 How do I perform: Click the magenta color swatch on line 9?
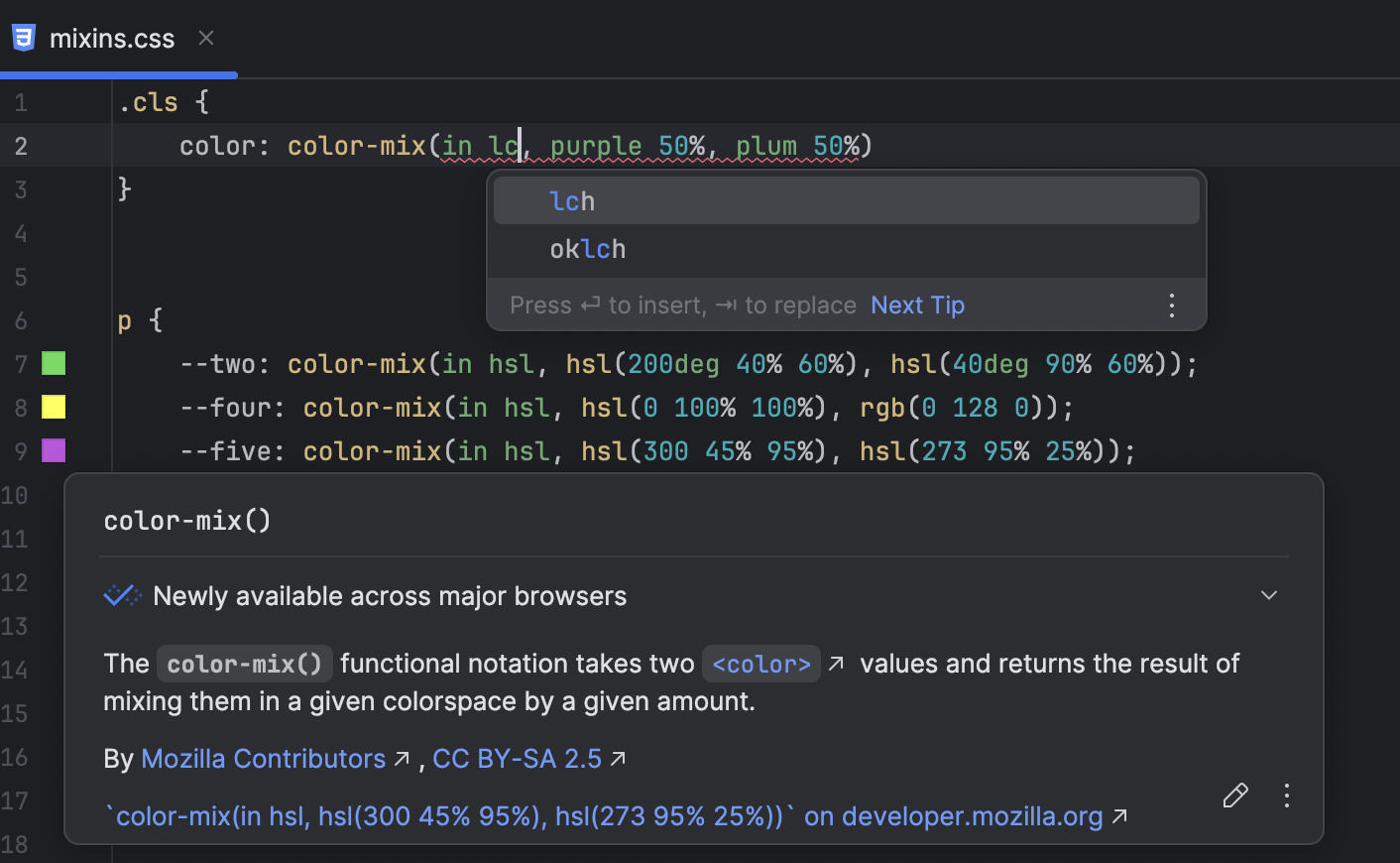pos(53,450)
